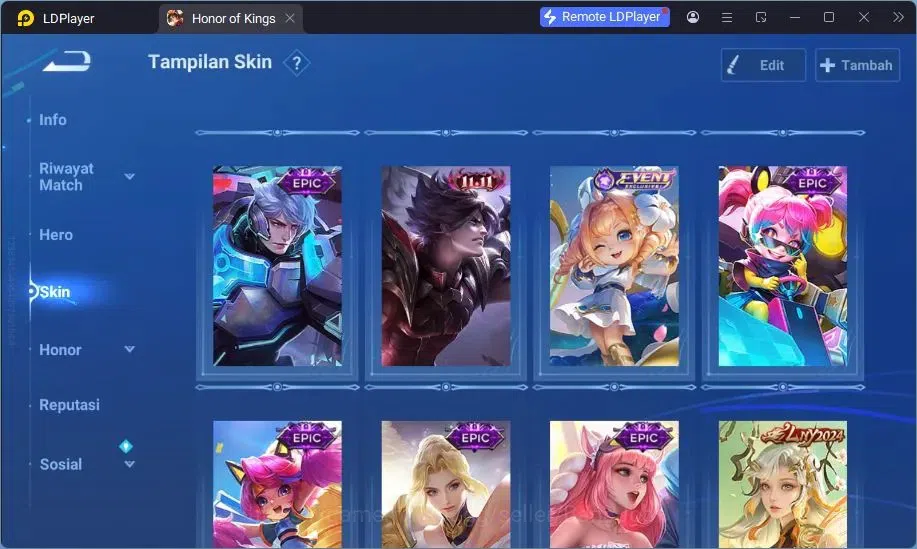Open the Riwayat Match section
The image size is (917, 549).
click(66, 177)
